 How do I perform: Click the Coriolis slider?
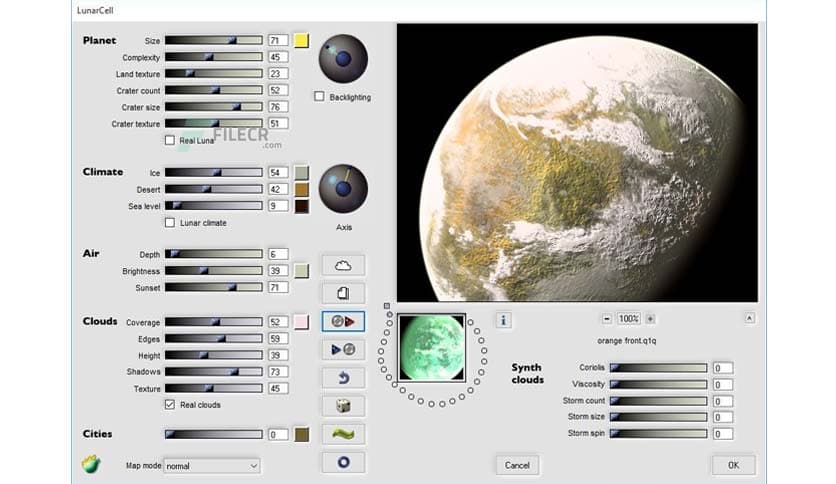coord(658,367)
